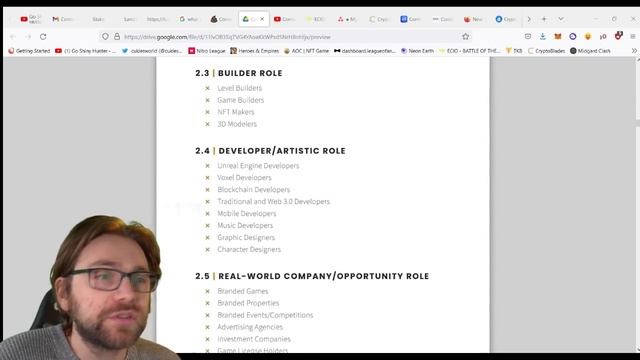Click Mobile Developers text
Screen dimensions: 640x360
(x=247, y=213)
